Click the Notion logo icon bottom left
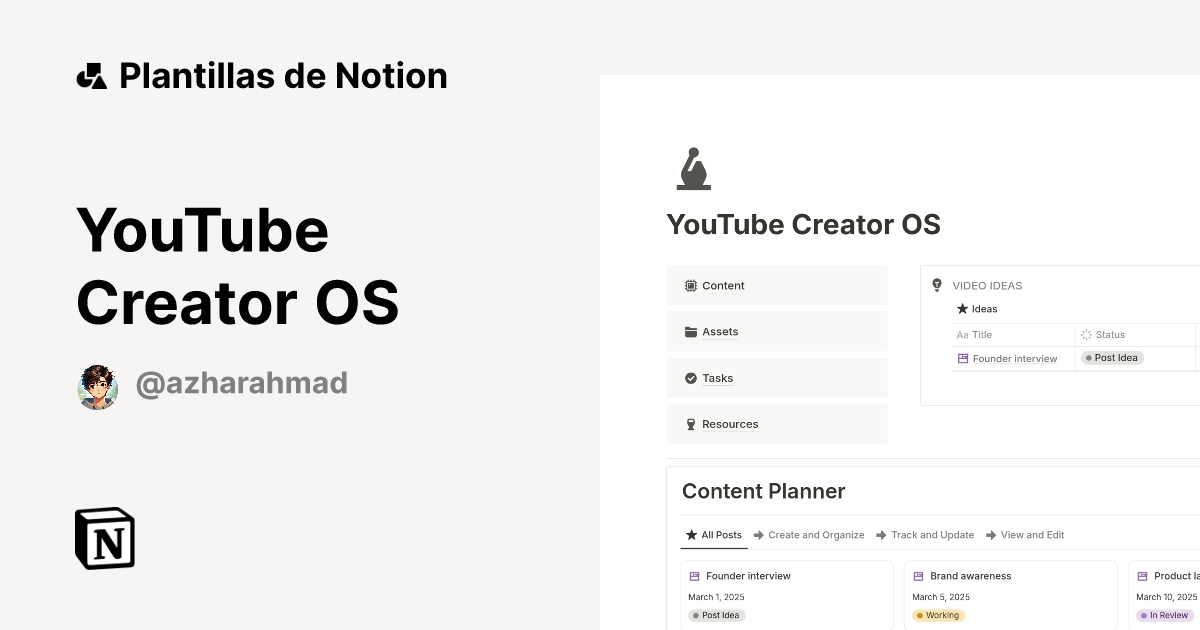1200x630 pixels. click(103, 538)
